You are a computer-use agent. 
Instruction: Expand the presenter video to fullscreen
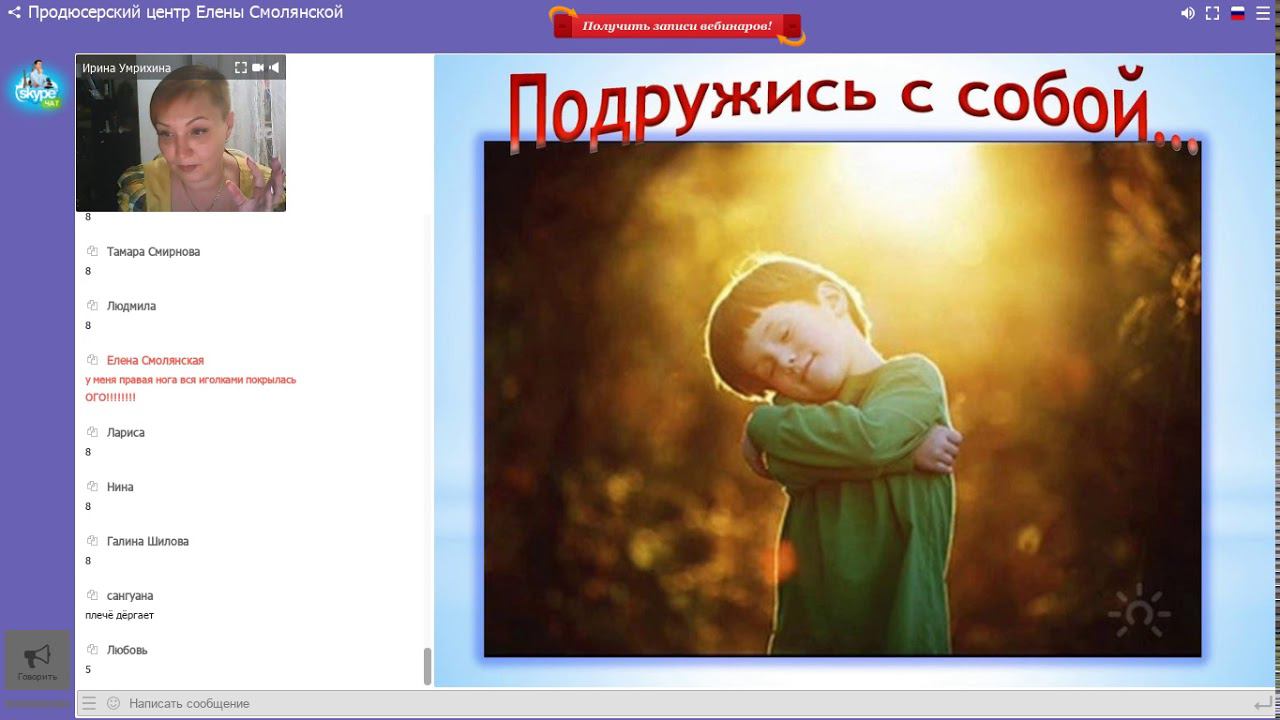[240, 68]
